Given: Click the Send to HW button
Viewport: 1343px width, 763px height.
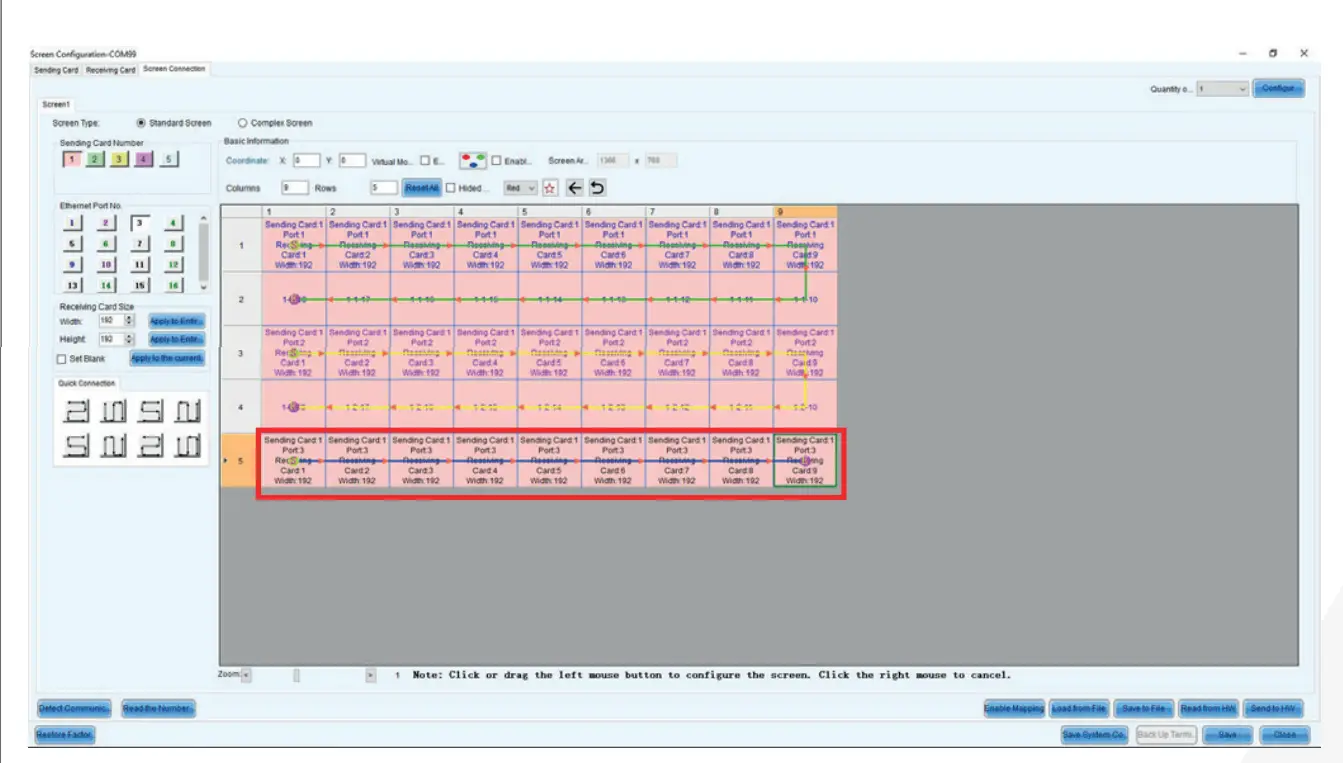Looking at the screenshot, I should [x=1272, y=707].
